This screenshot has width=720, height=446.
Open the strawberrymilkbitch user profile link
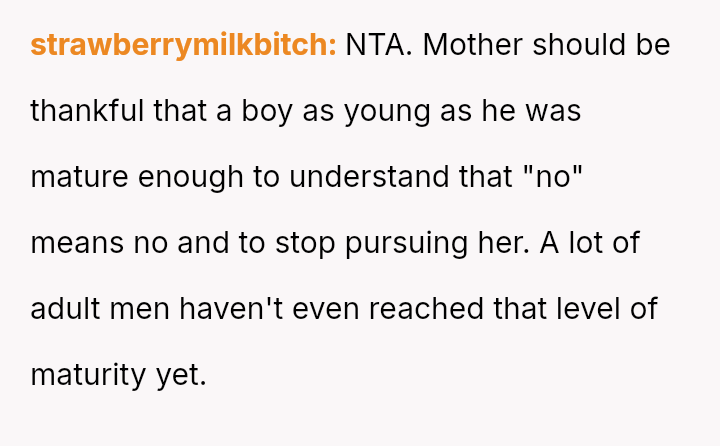click(183, 46)
